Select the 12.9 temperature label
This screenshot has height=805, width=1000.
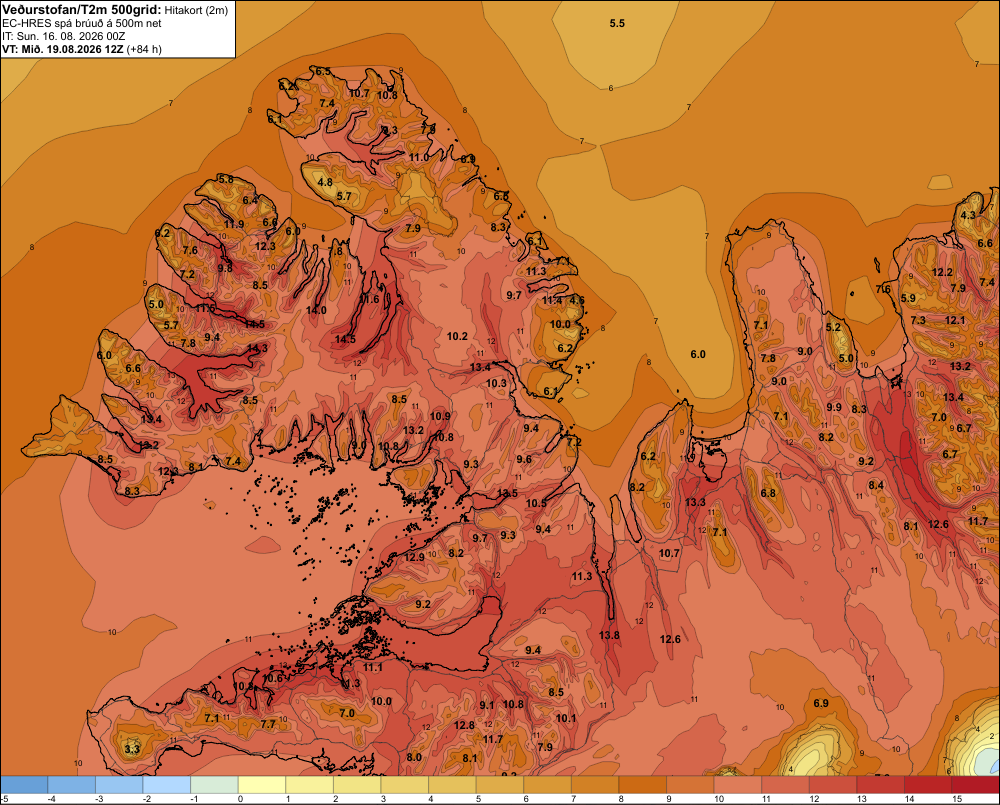pyautogui.click(x=415, y=558)
